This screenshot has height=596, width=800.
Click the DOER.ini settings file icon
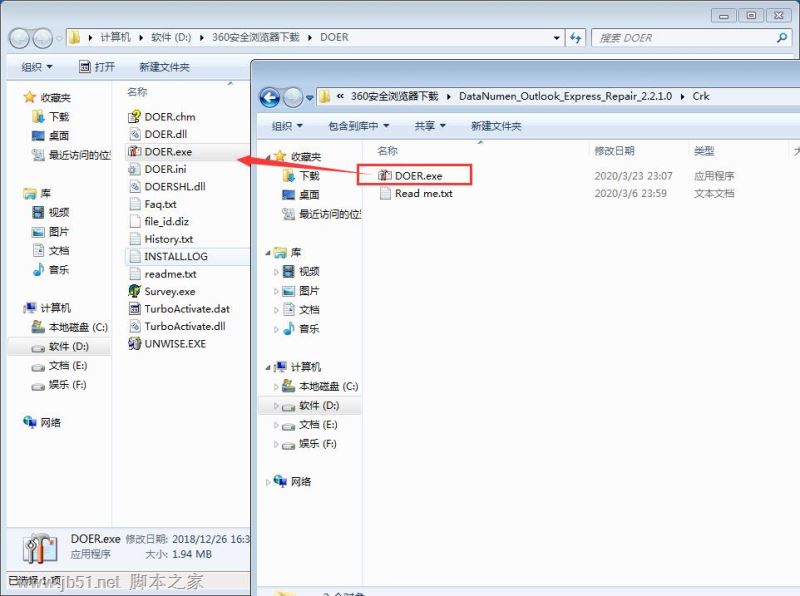134,169
